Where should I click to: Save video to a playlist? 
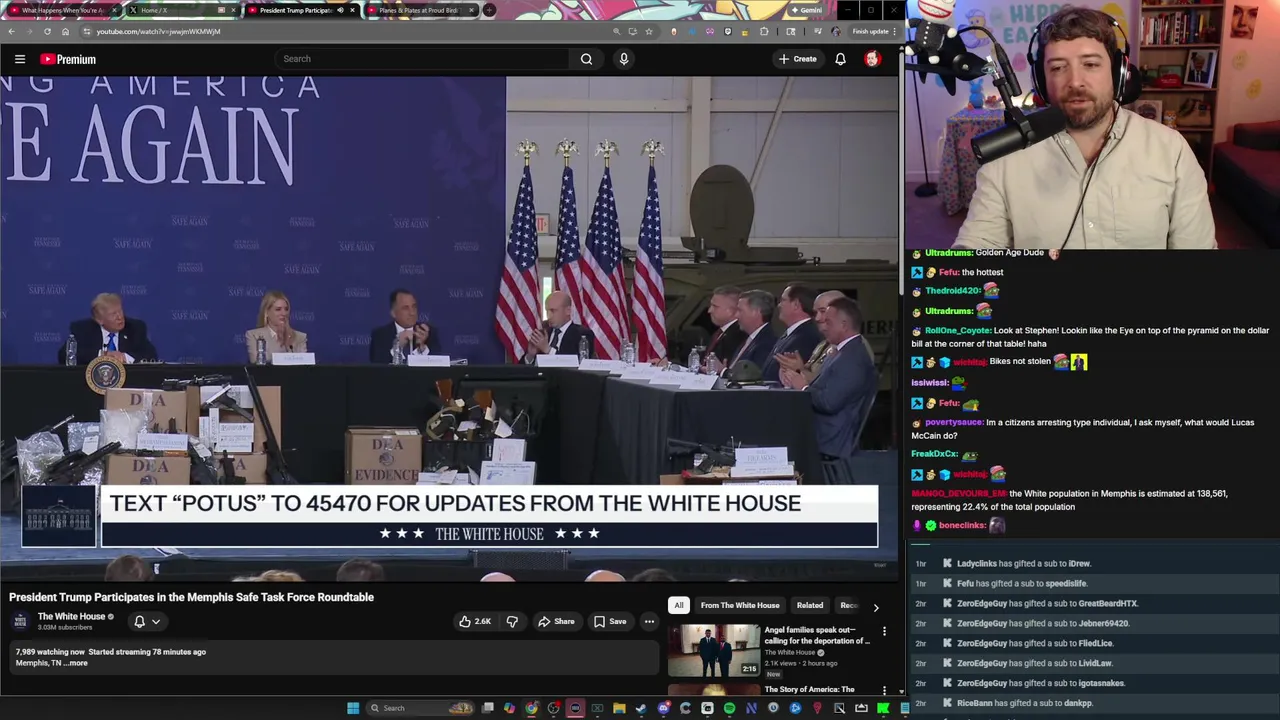(610, 621)
